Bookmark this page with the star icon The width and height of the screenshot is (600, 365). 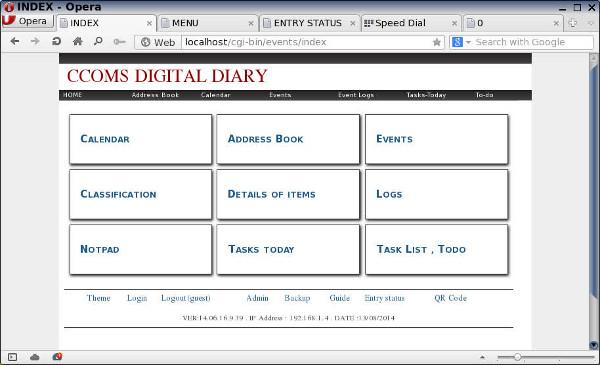(x=437, y=42)
